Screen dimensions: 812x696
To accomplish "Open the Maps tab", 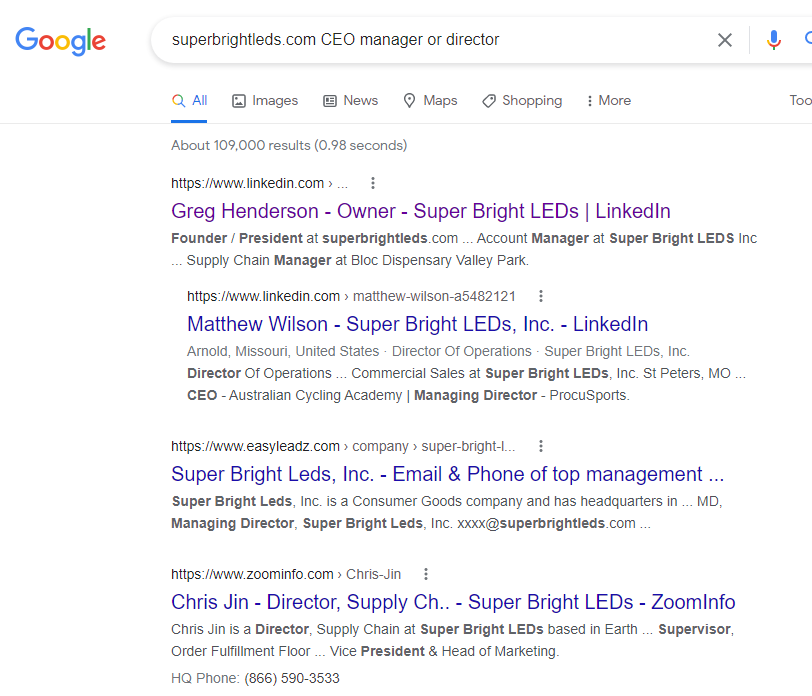I will pyautogui.click(x=430, y=100).
